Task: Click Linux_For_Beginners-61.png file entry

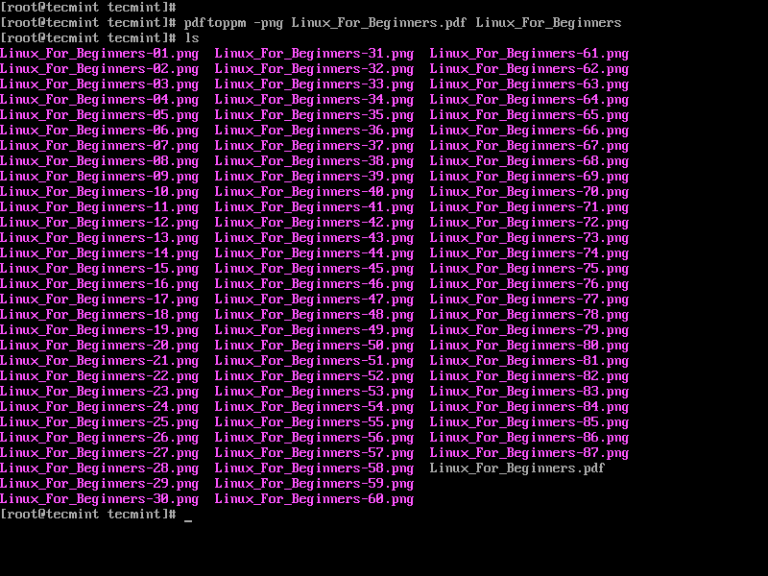Action: point(529,54)
